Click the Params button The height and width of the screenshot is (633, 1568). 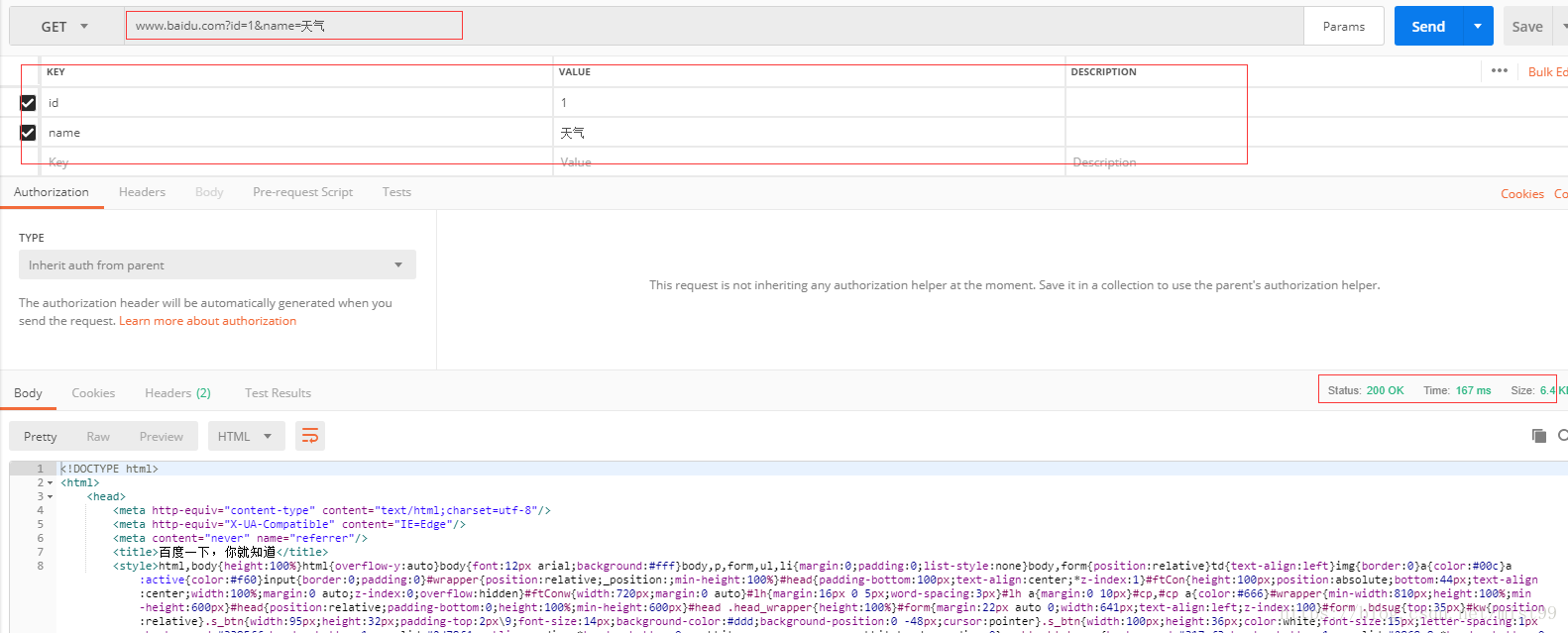click(x=1343, y=27)
